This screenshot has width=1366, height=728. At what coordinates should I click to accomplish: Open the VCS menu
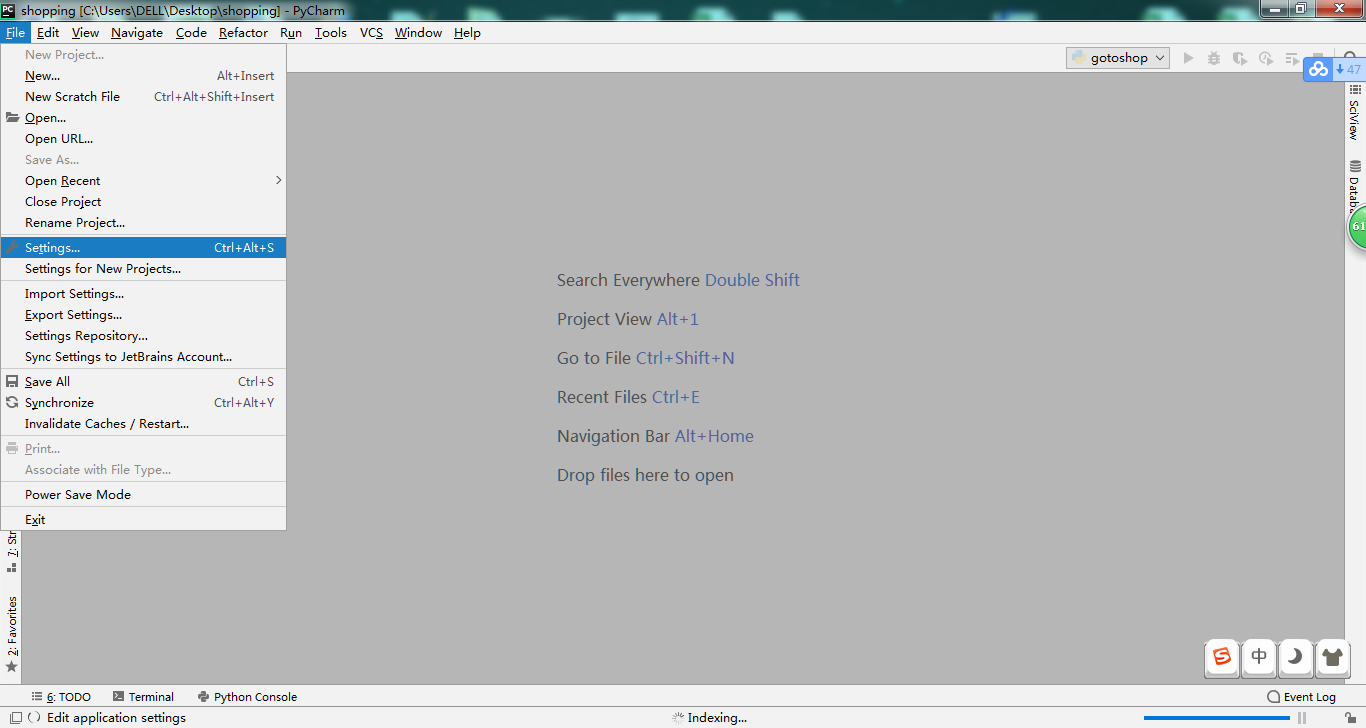(371, 33)
